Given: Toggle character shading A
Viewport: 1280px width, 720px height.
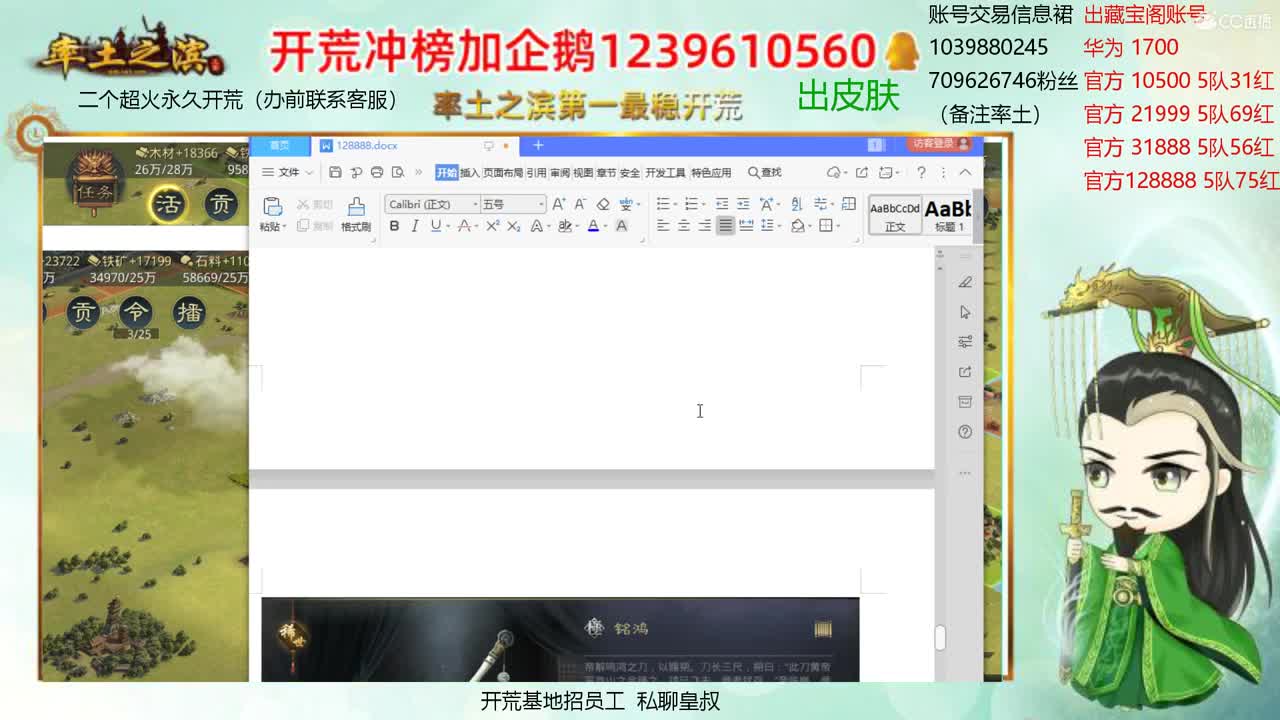Looking at the screenshot, I should coord(621,226).
